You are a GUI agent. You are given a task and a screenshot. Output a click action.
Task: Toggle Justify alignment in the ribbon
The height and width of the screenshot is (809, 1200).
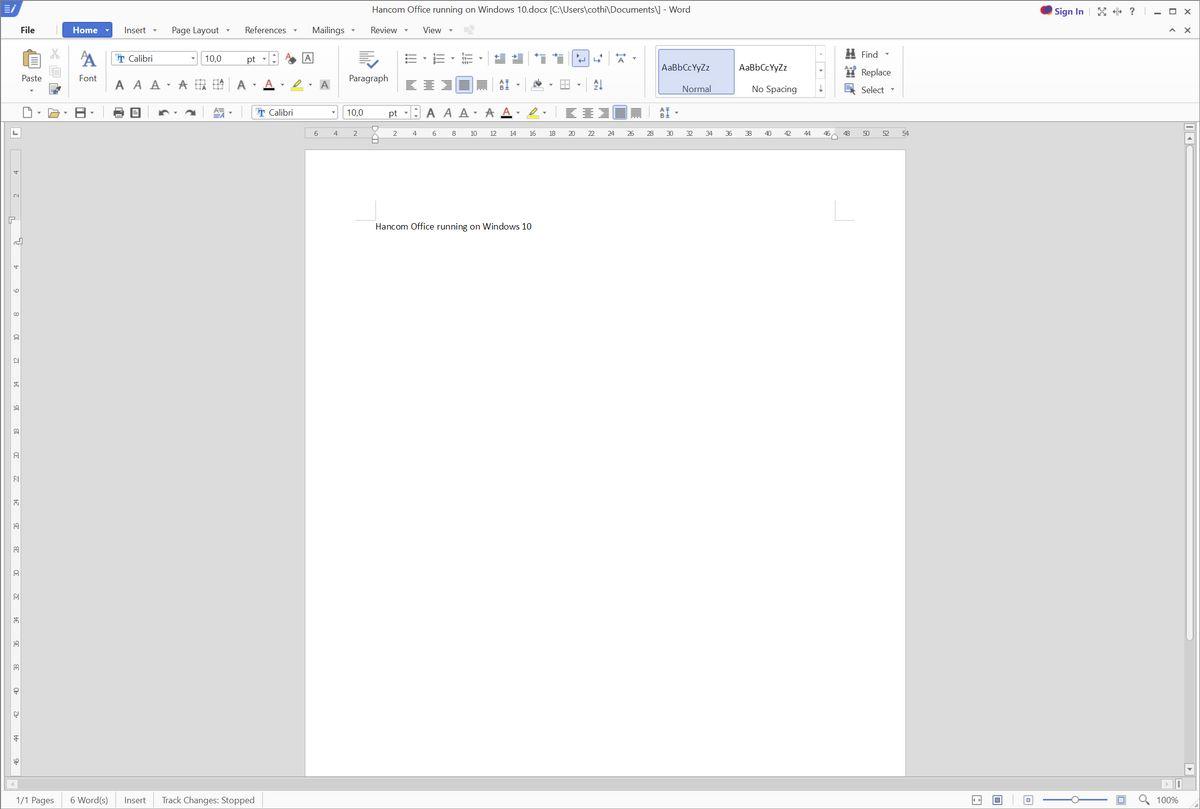pyautogui.click(x=464, y=85)
